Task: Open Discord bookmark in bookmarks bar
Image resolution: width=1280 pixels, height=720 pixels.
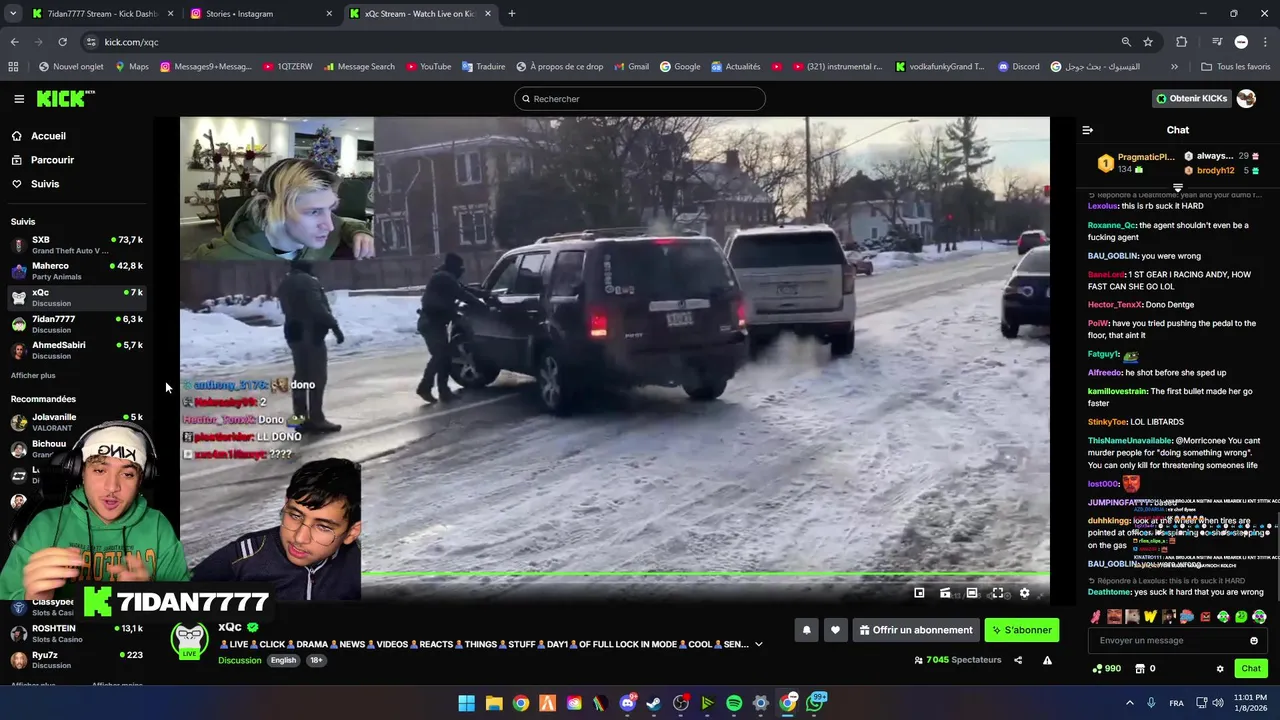Action: [x=1018, y=67]
